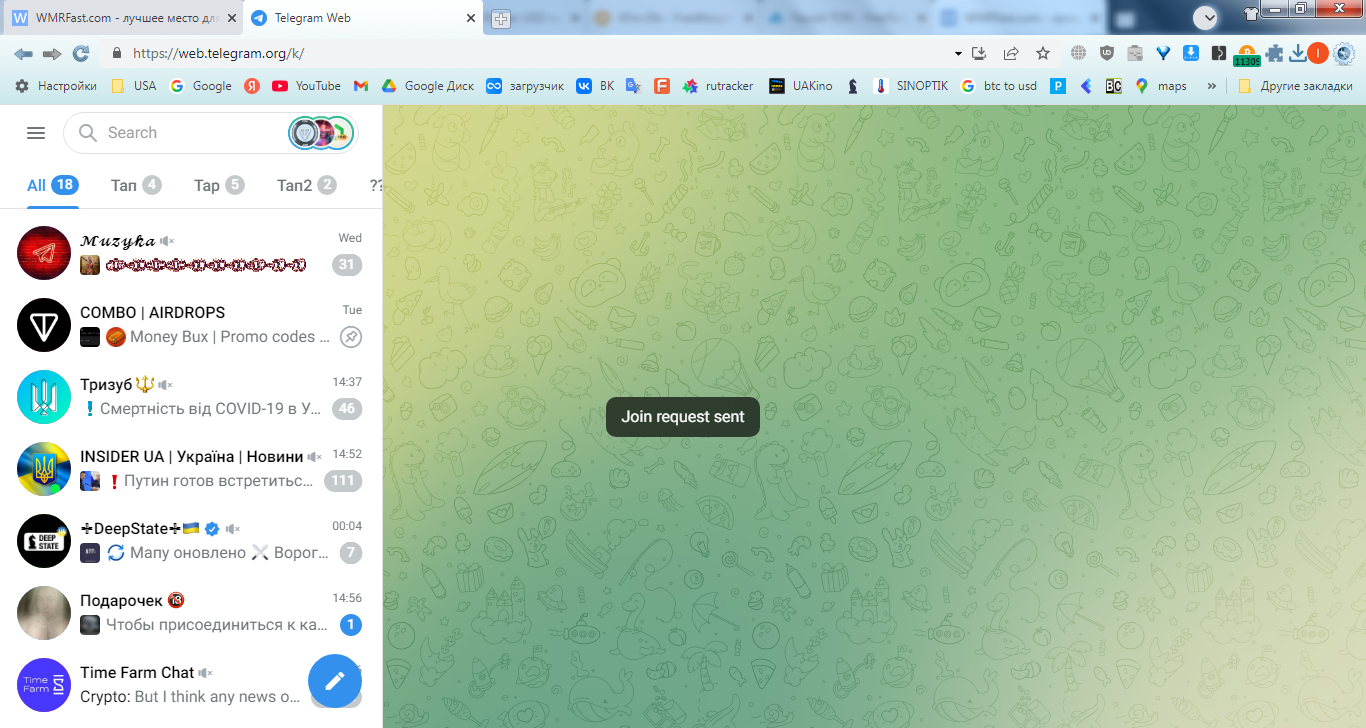Image resolution: width=1366 pixels, height=728 pixels.
Task: Open the maps bookmark
Action: coord(1161,86)
